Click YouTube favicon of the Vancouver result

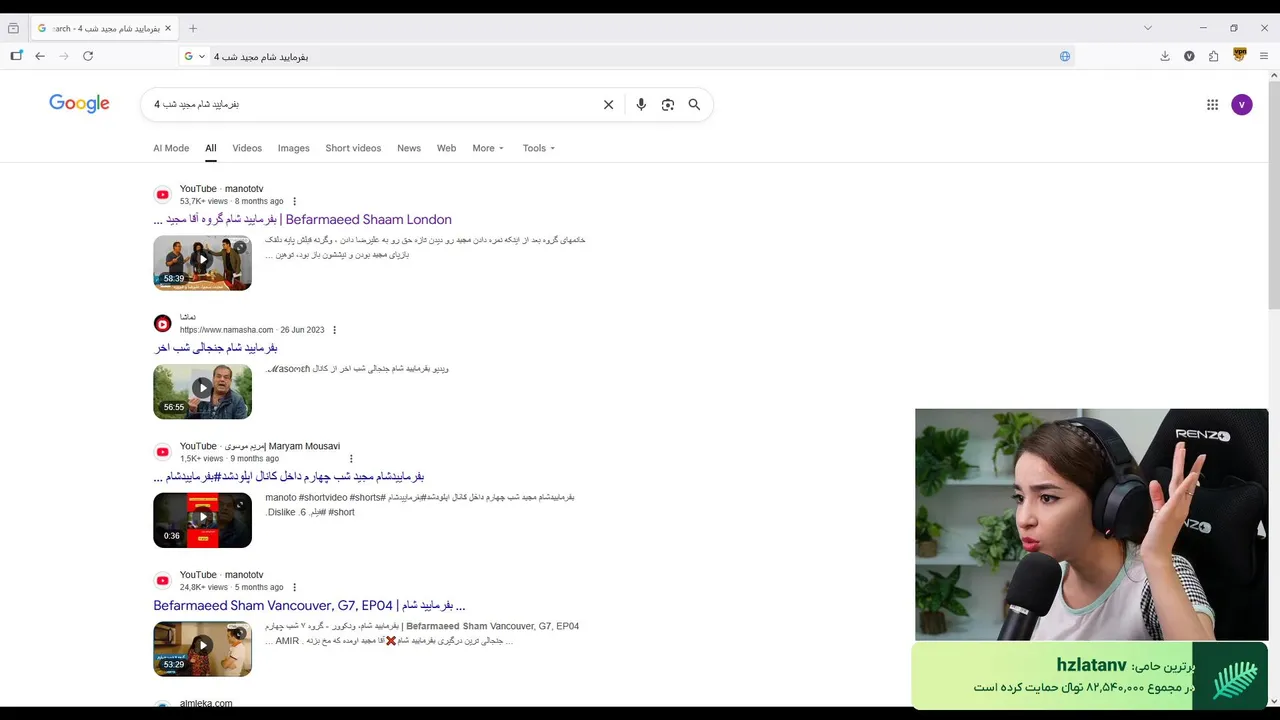click(x=163, y=581)
